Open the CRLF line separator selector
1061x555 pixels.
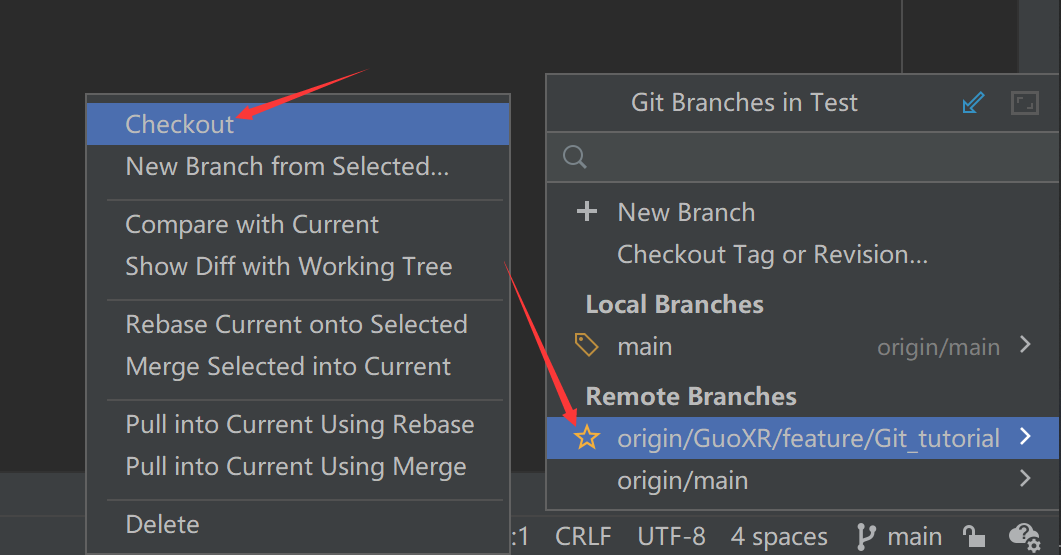click(x=583, y=536)
